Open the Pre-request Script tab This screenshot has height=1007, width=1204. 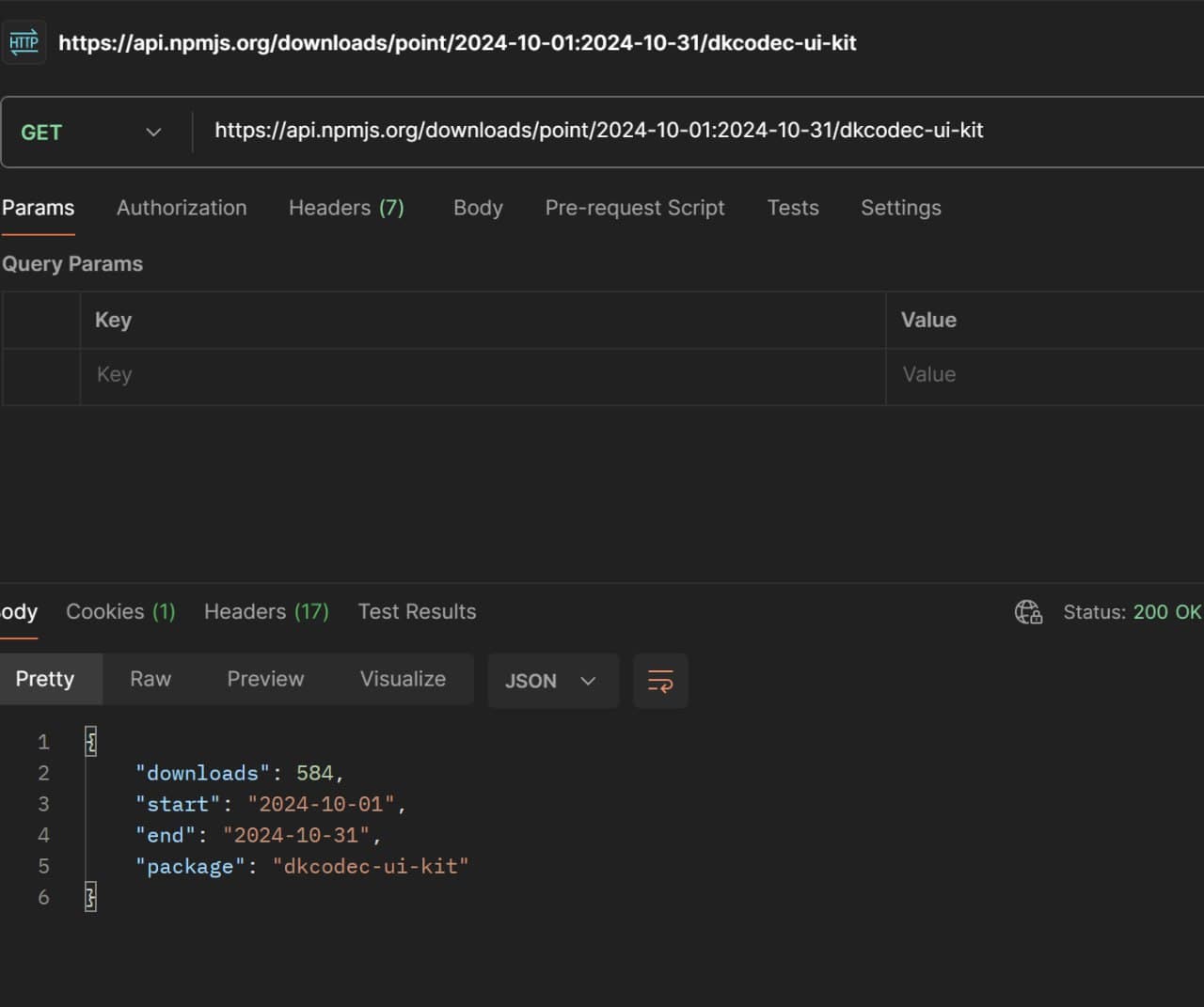[x=635, y=208]
